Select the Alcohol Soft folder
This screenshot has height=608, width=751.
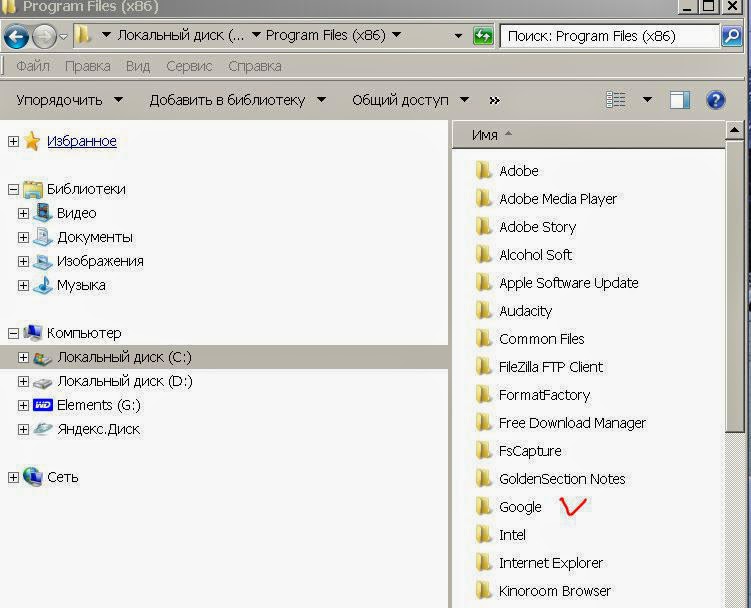pos(535,255)
